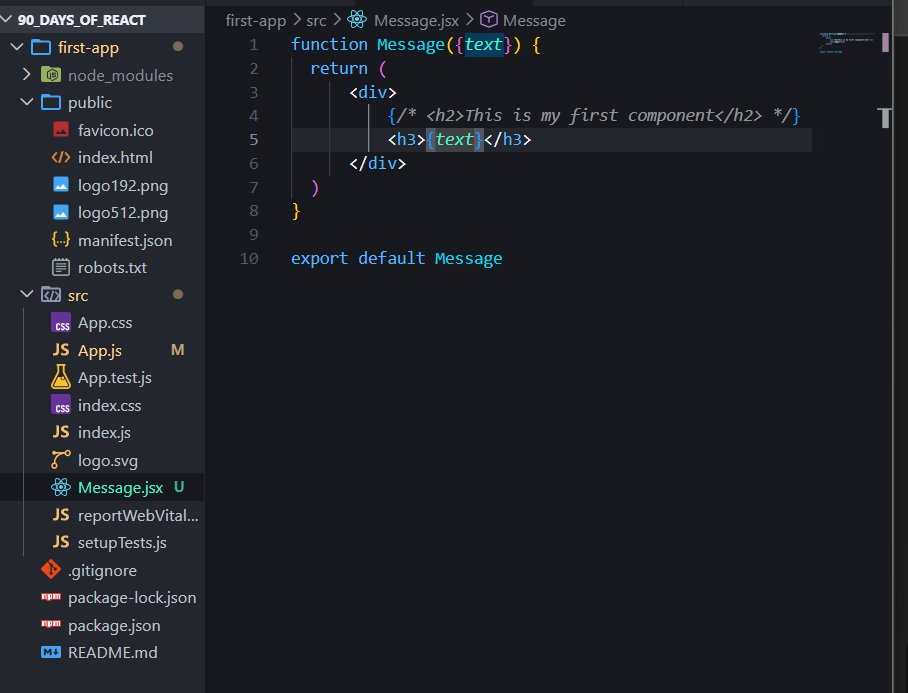Click the React icon in the breadcrumb
The width and height of the screenshot is (908, 693).
click(x=357, y=20)
